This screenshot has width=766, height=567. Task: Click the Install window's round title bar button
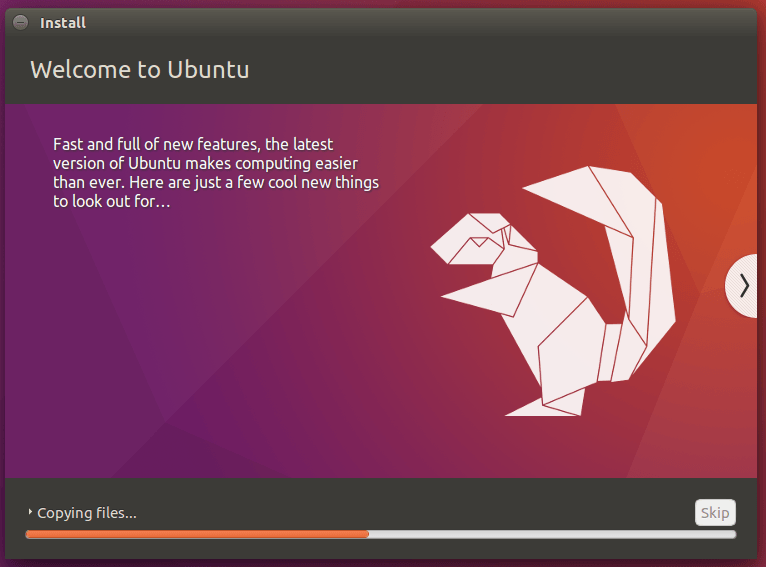[x=21, y=22]
